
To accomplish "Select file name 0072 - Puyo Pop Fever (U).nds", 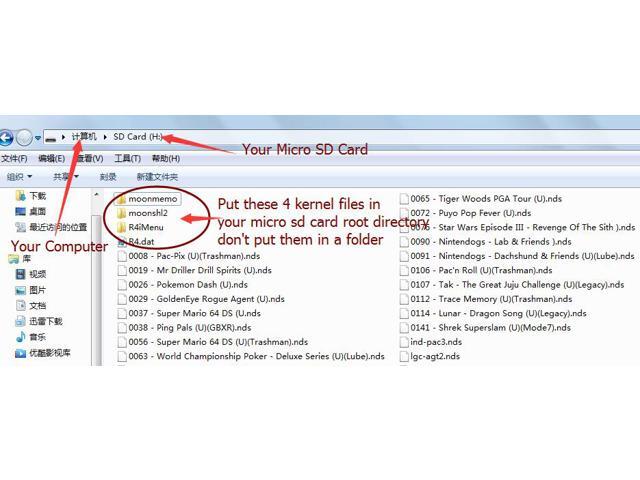I will pos(471,213).
